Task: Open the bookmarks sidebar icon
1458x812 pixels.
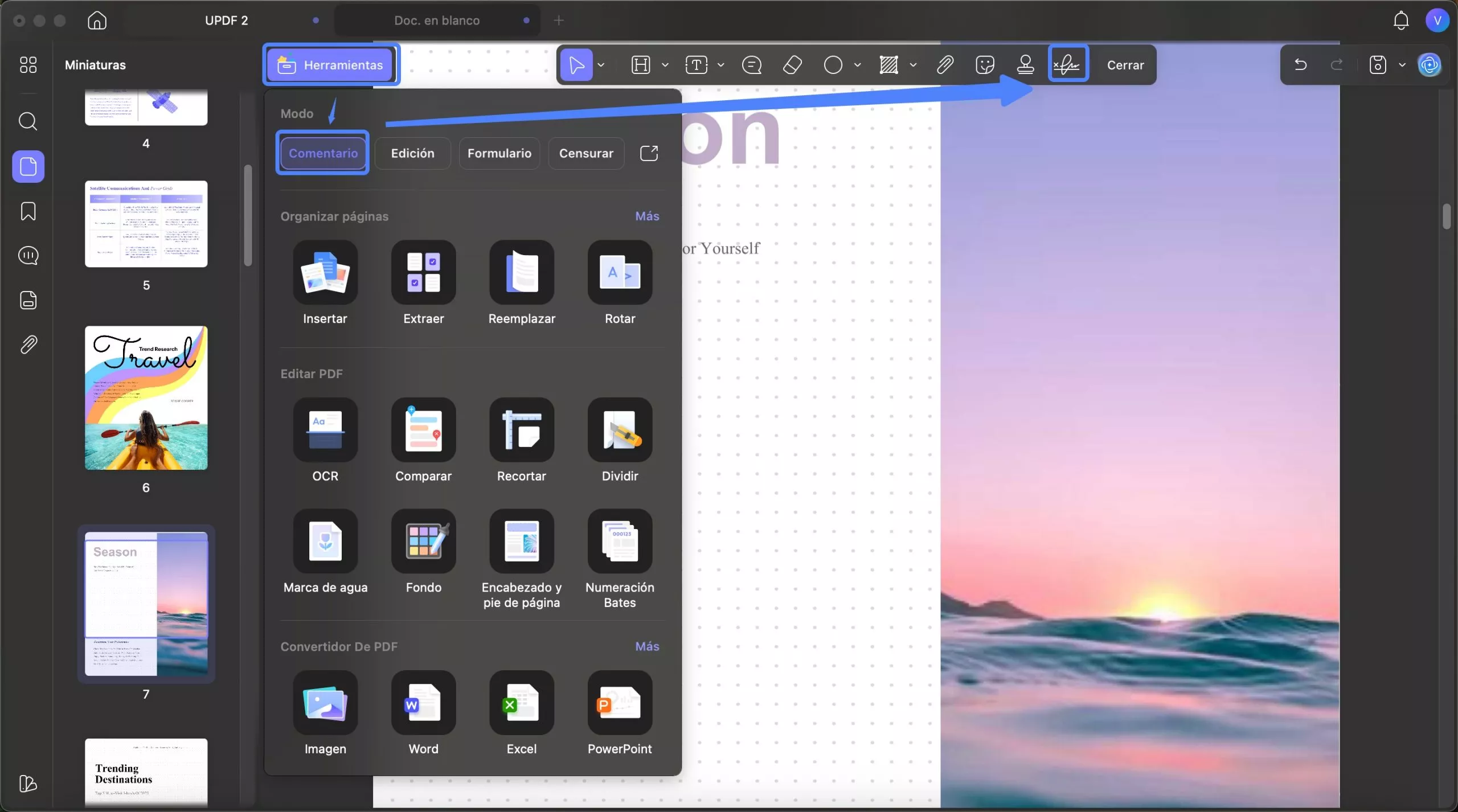Action: point(28,211)
